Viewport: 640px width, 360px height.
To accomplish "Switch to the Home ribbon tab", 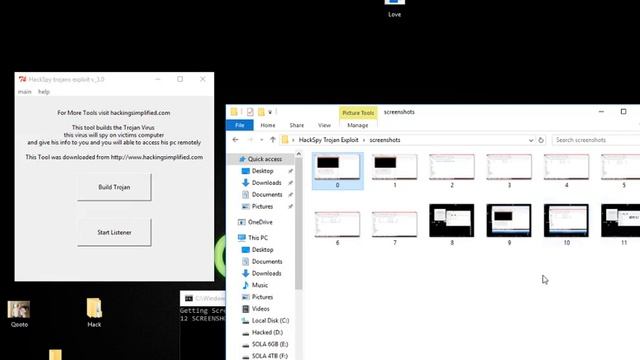I will [x=268, y=125].
